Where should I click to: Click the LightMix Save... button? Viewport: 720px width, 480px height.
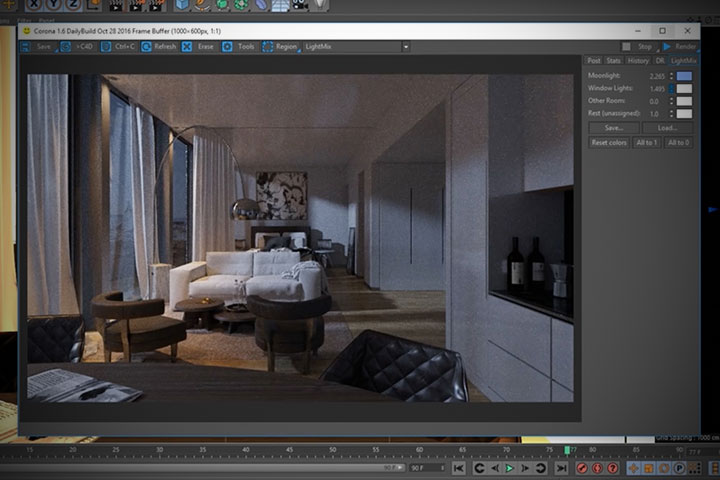click(x=613, y=128)
